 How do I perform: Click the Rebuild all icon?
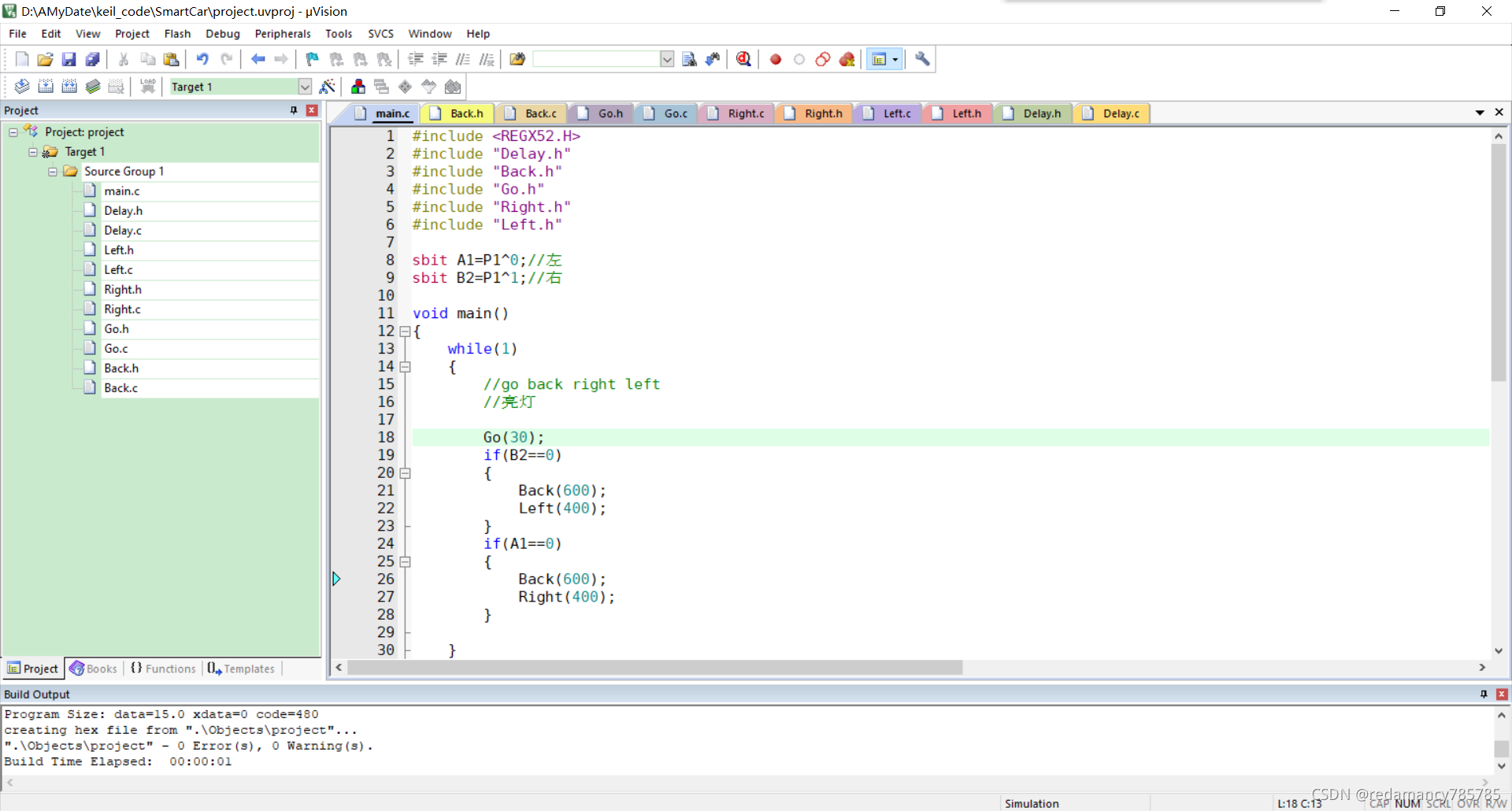tap(69, 87)
